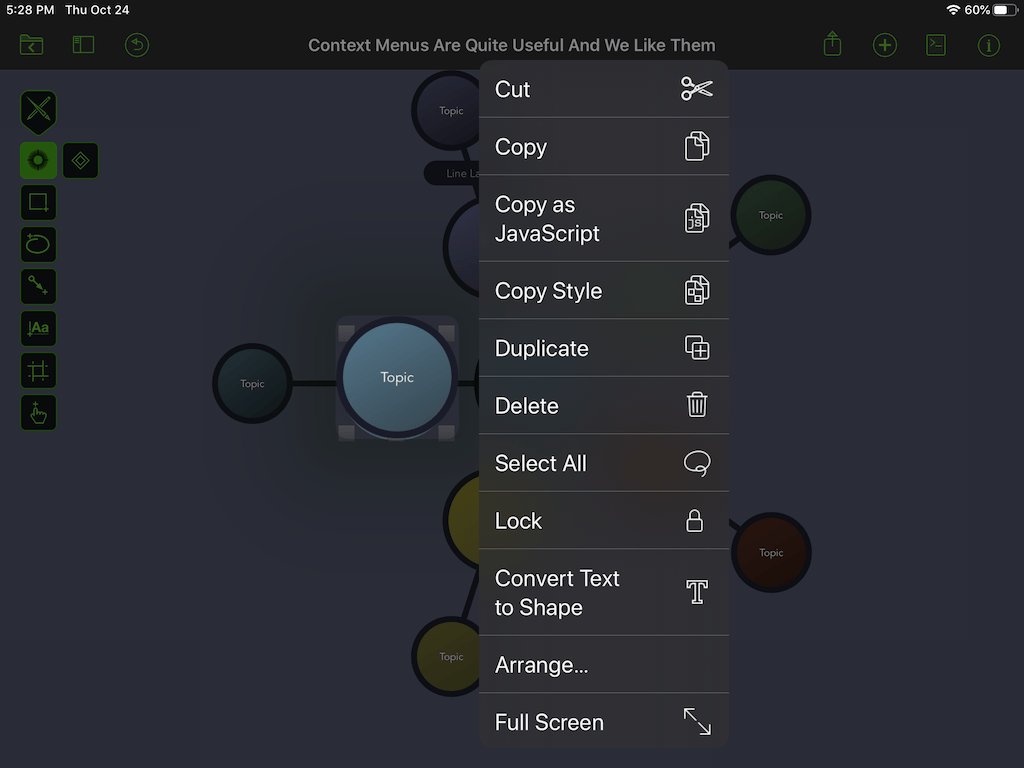Choose Lock from the context menu
This screenshot has width=1024, height=768.
pyautogui.click(x=603, y=520)
